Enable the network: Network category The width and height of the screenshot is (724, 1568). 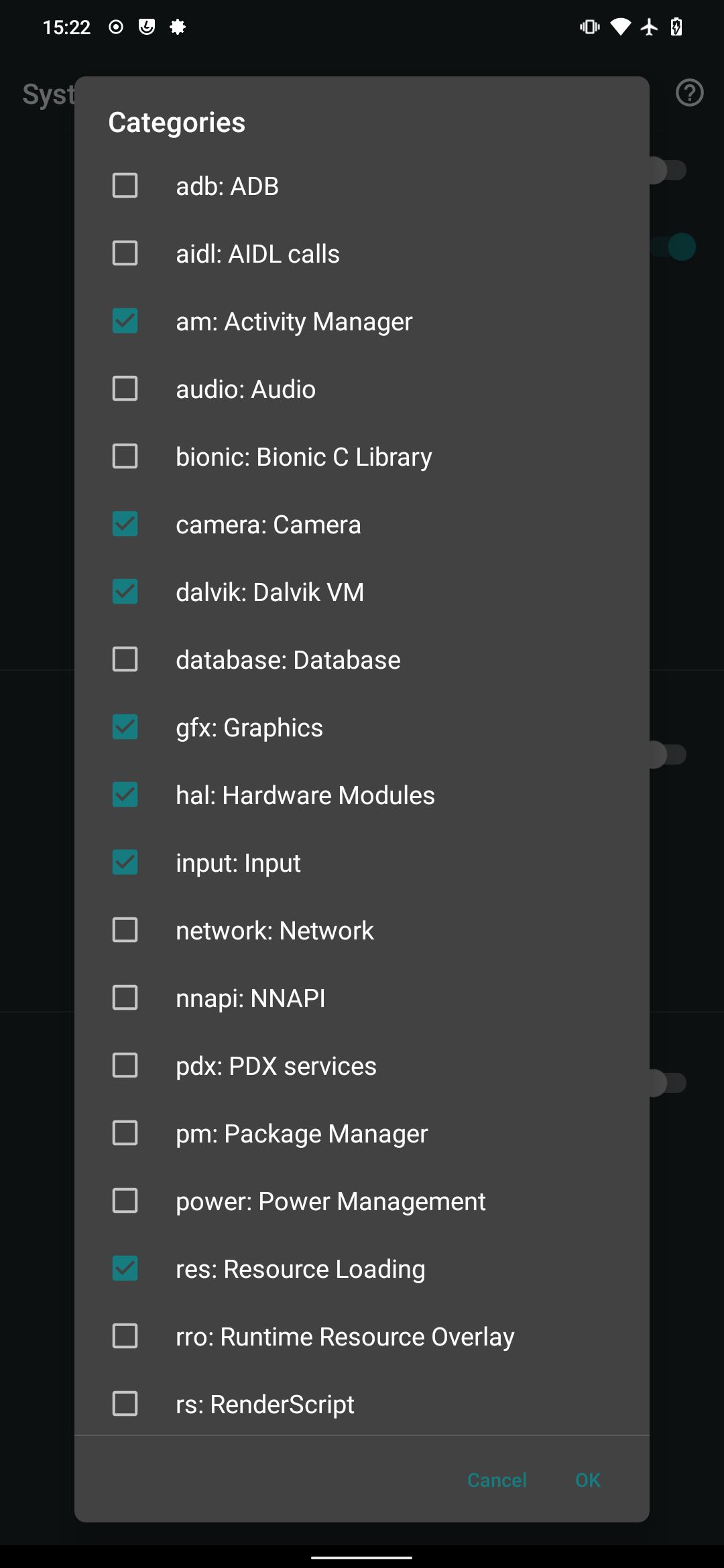pos(125,930)
